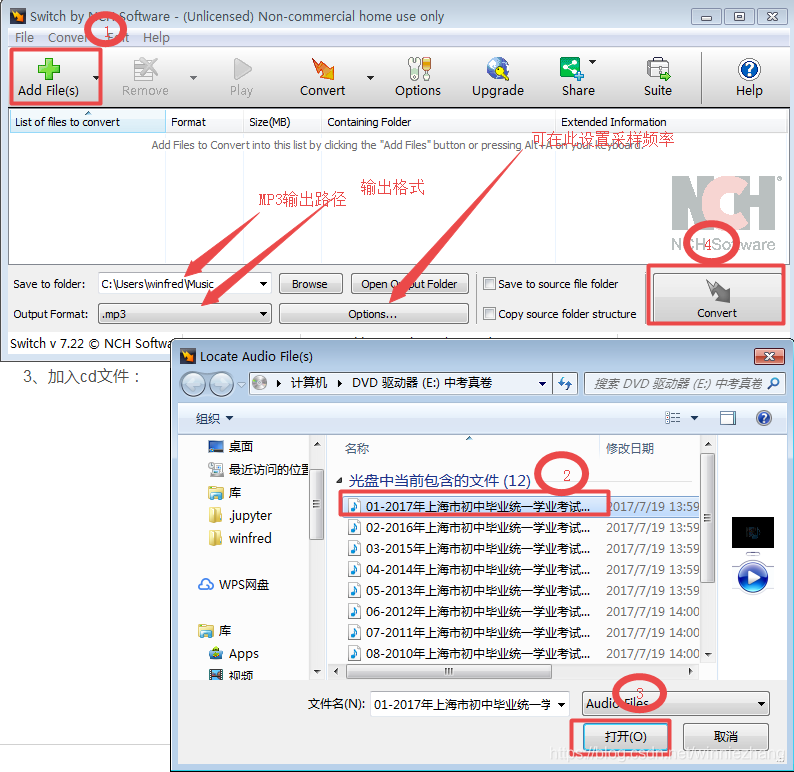The width and height of the screenshot is (794, 772).
Task: Select WPS网盘 in sidebar
Action: tap(233, 585)
